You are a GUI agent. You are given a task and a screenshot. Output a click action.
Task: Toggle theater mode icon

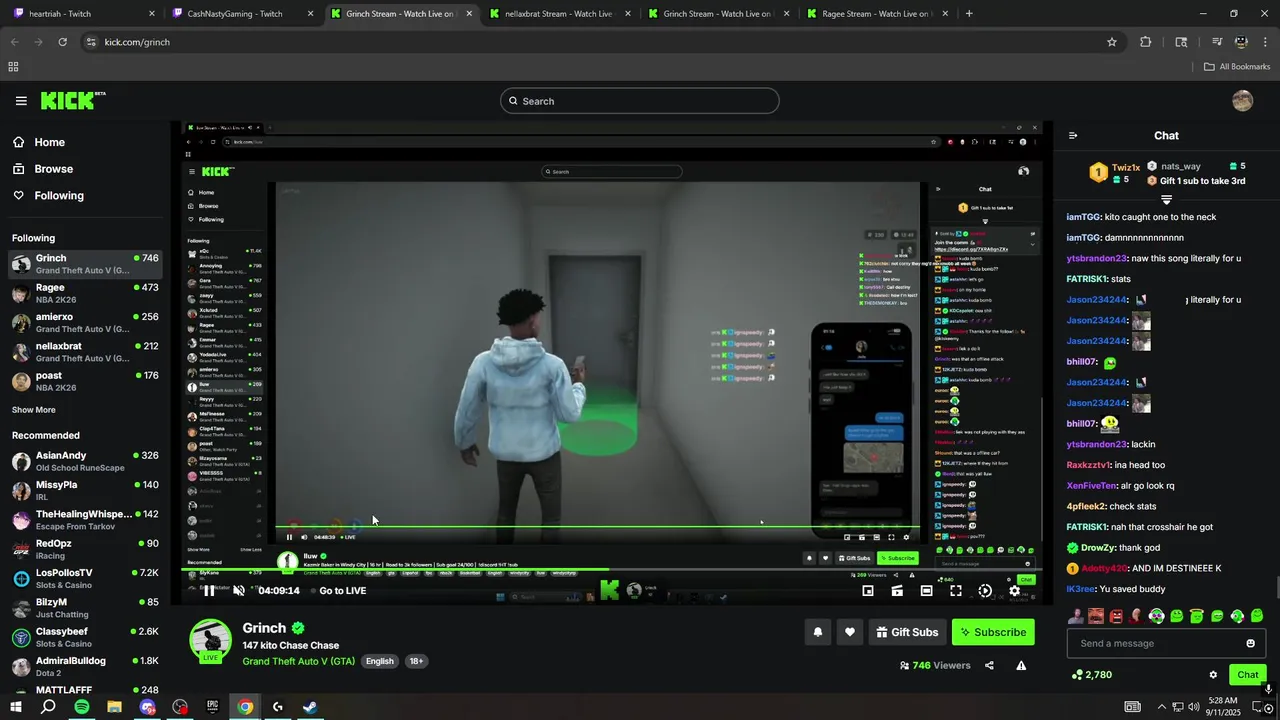tap(926, 591)
